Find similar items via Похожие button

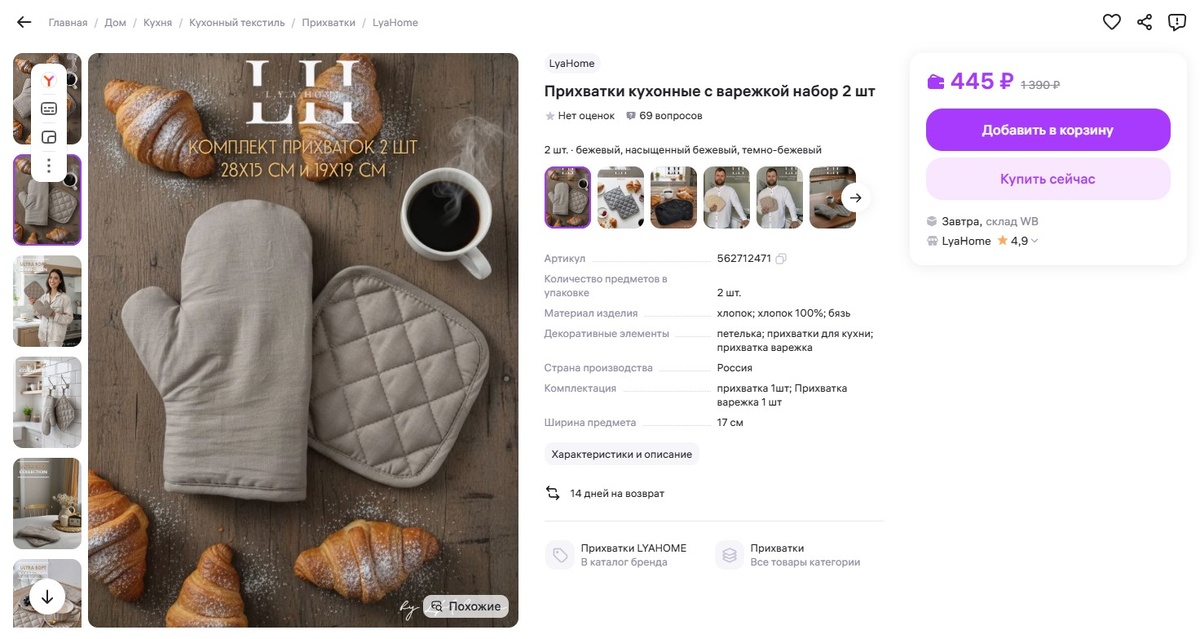pos(466,606)
